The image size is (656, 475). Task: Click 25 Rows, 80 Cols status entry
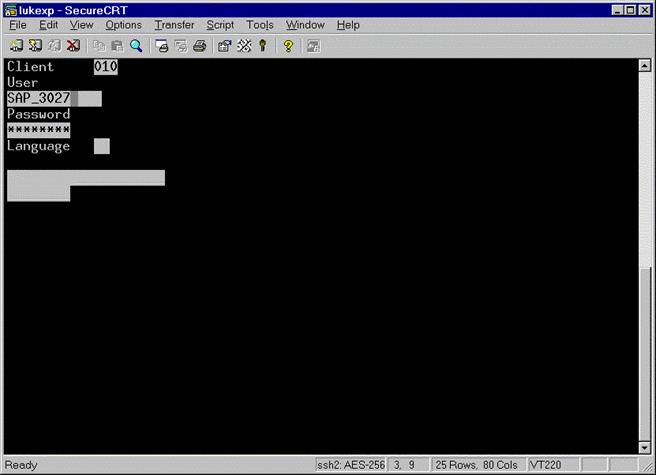click(477, 465)
